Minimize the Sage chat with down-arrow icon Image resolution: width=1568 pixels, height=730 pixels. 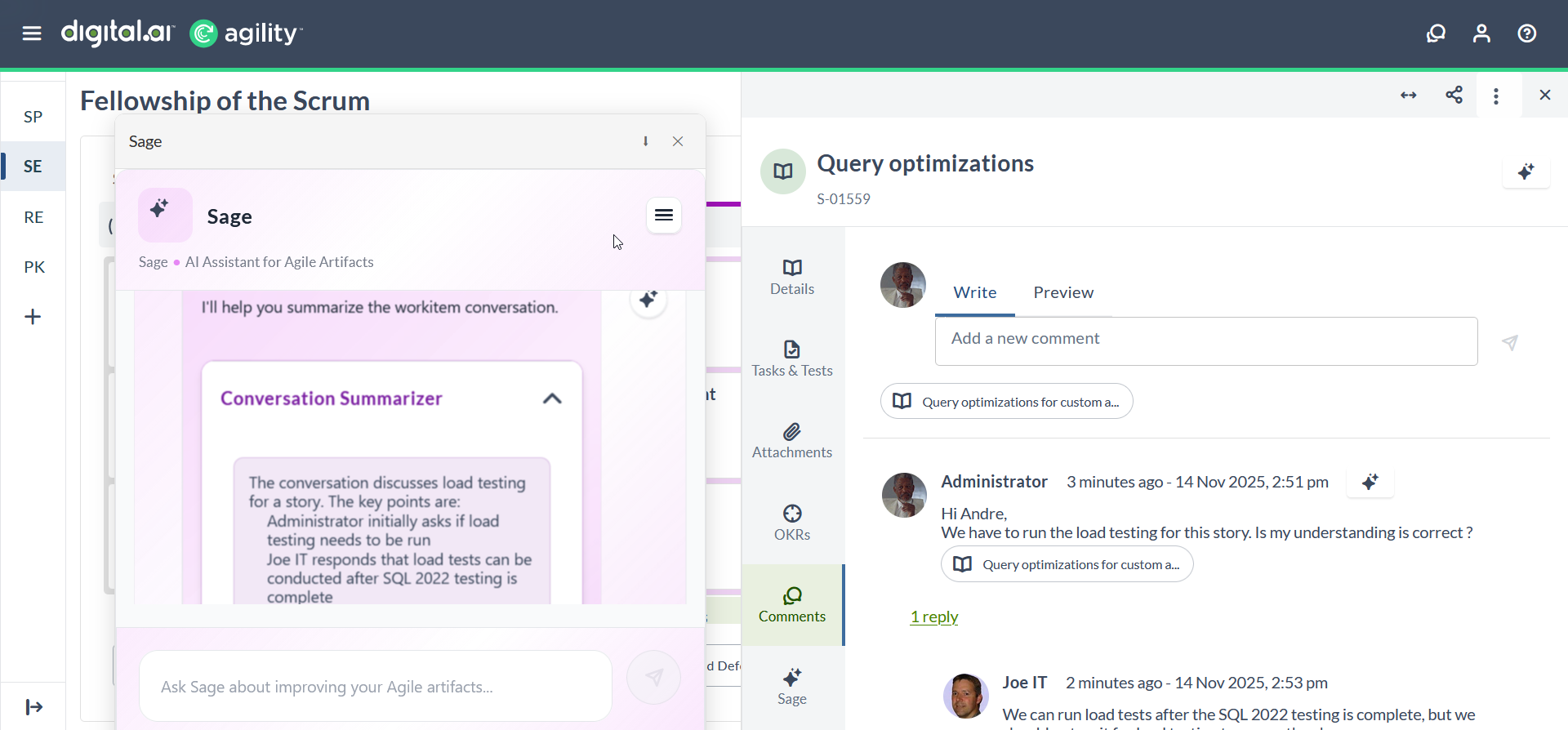[645, 141]
